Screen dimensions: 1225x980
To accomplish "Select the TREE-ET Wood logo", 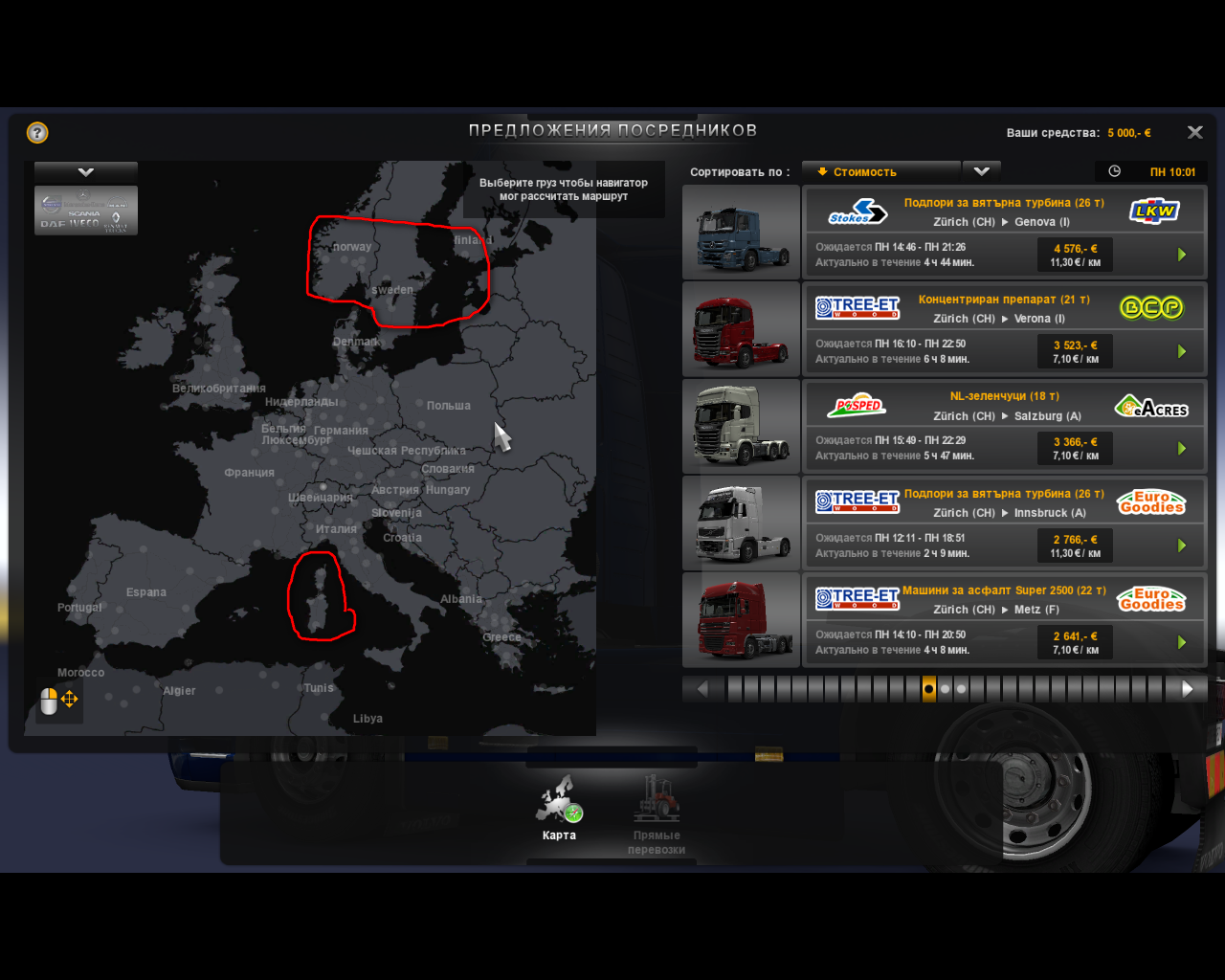I will 857,307.
